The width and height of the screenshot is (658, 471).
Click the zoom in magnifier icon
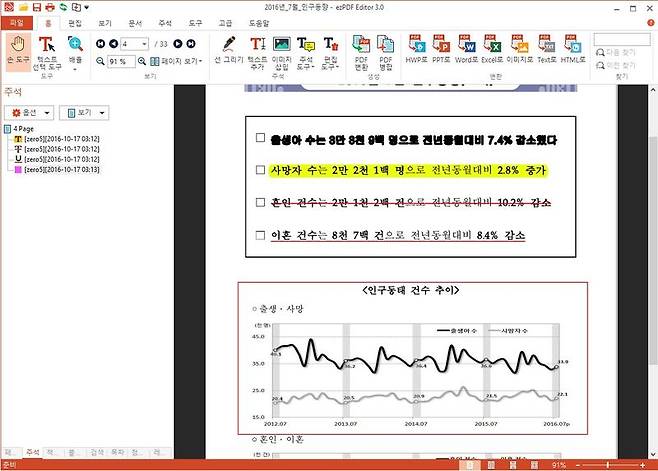pos(142,61)
